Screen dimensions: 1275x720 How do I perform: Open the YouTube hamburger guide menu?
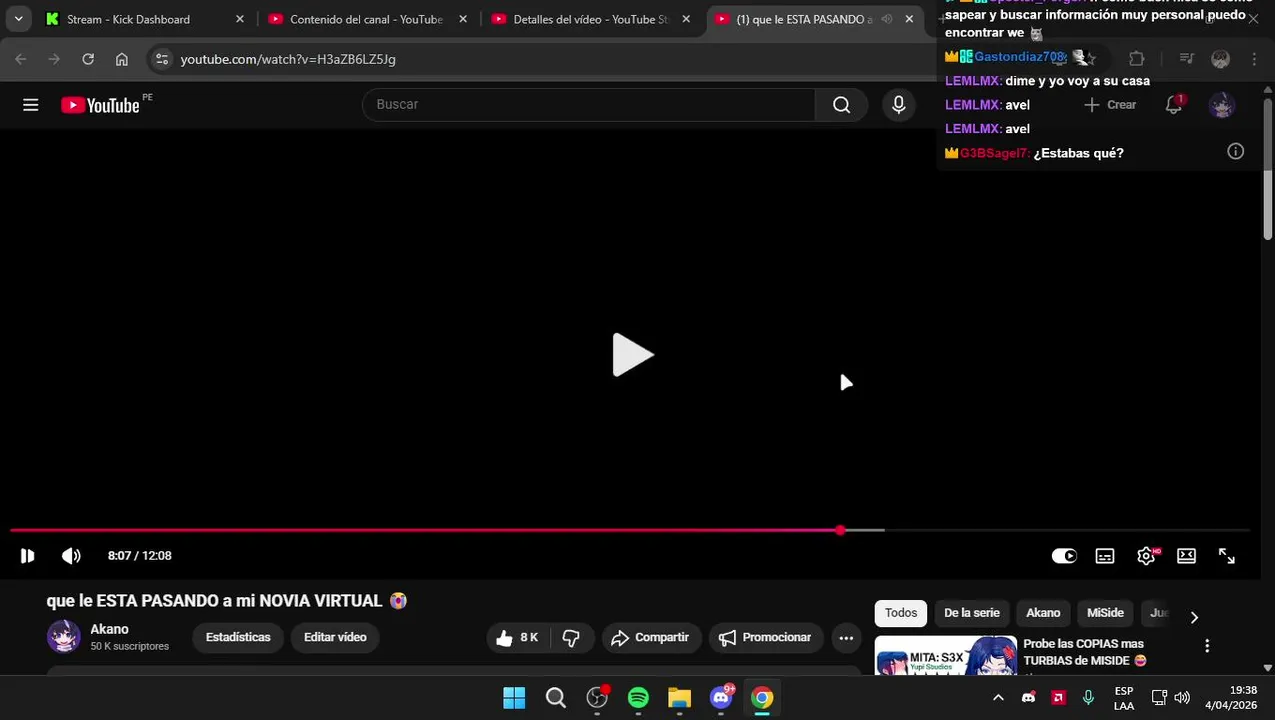point(31,105)
